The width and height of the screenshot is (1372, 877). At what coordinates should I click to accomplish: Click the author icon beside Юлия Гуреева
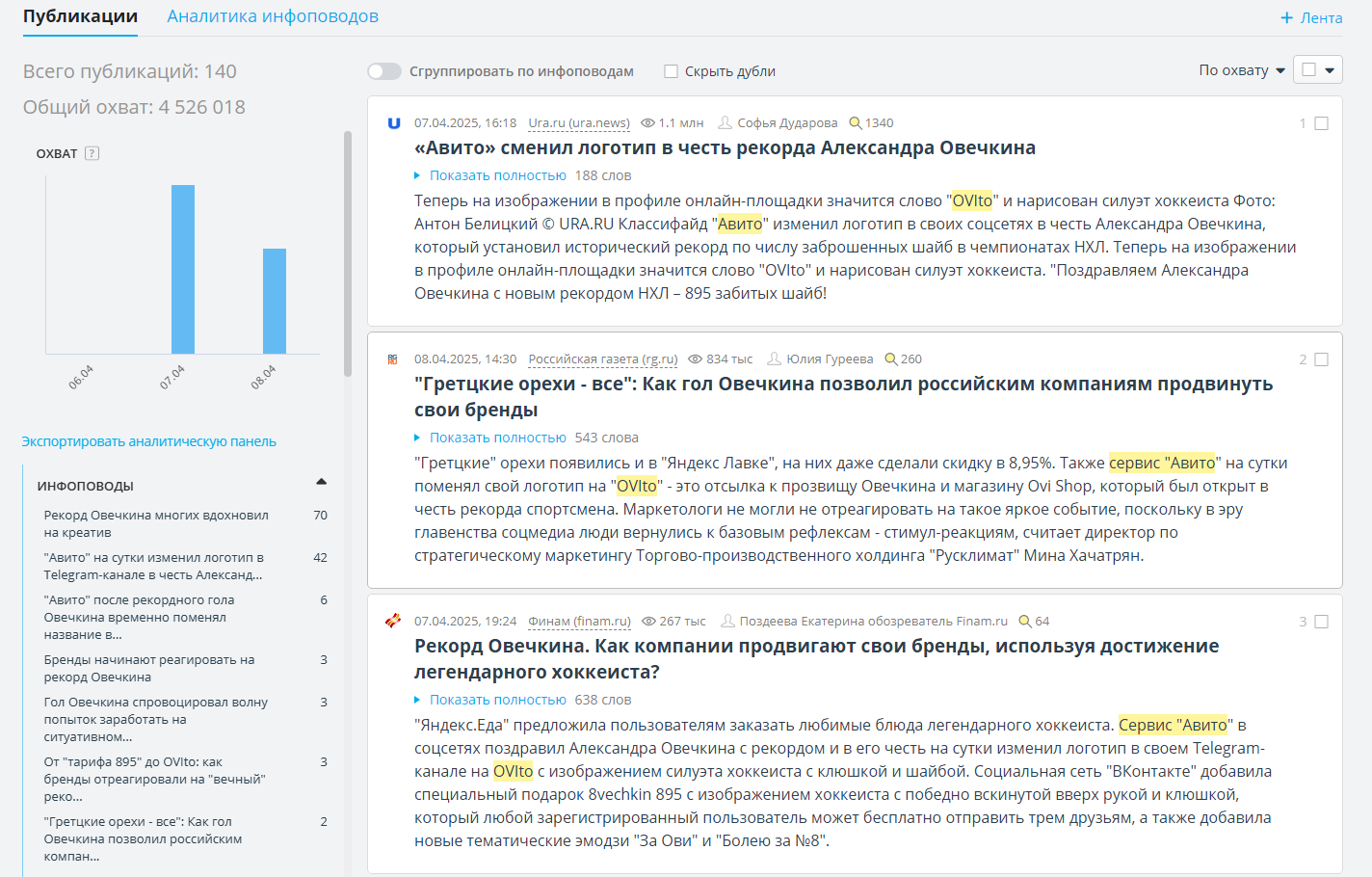tap(774, 359)
